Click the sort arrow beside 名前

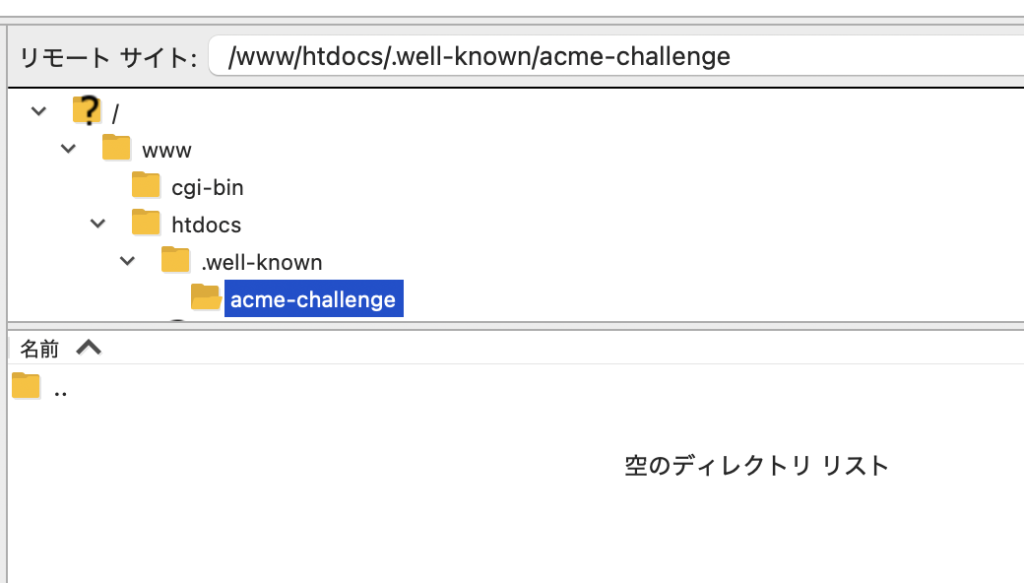pyautogui.click(x=89, y=348)
